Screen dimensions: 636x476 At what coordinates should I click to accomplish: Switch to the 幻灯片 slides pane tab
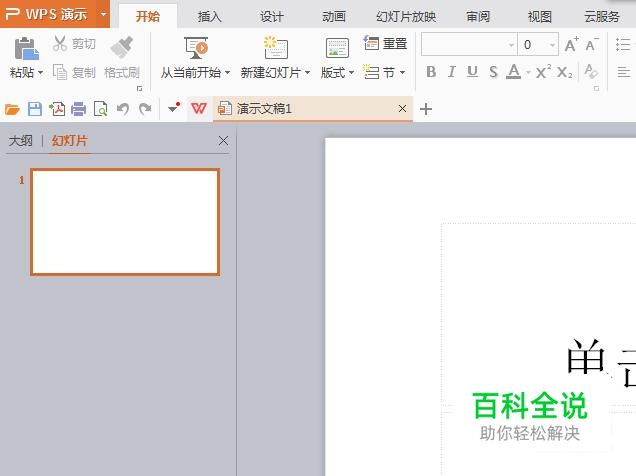coord(69,141)
